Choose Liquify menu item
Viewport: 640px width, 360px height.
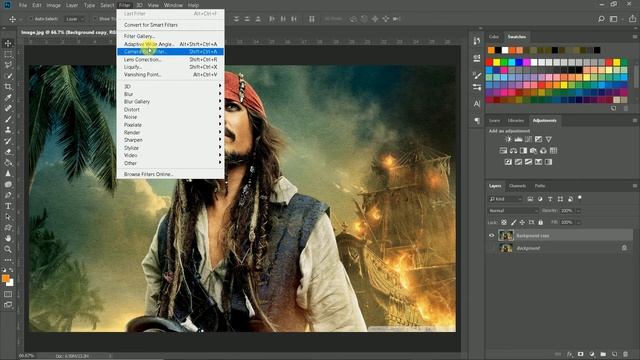171,67
